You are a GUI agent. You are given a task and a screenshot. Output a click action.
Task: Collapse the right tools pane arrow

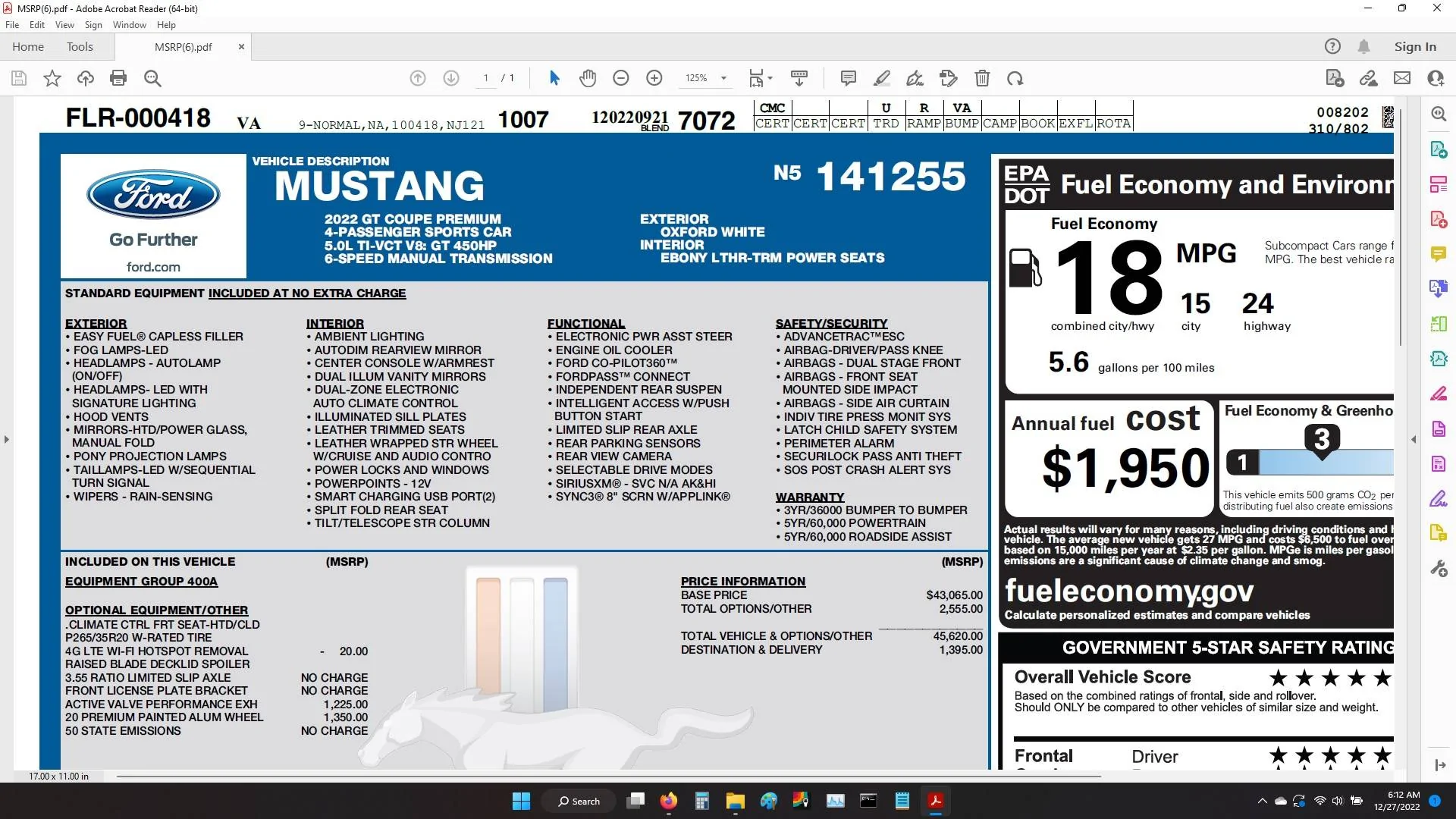click(1414, 439)
